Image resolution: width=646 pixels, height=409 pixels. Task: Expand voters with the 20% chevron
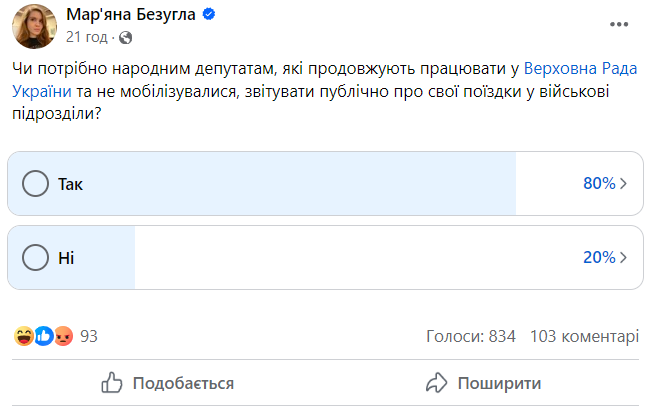[624, 257]
